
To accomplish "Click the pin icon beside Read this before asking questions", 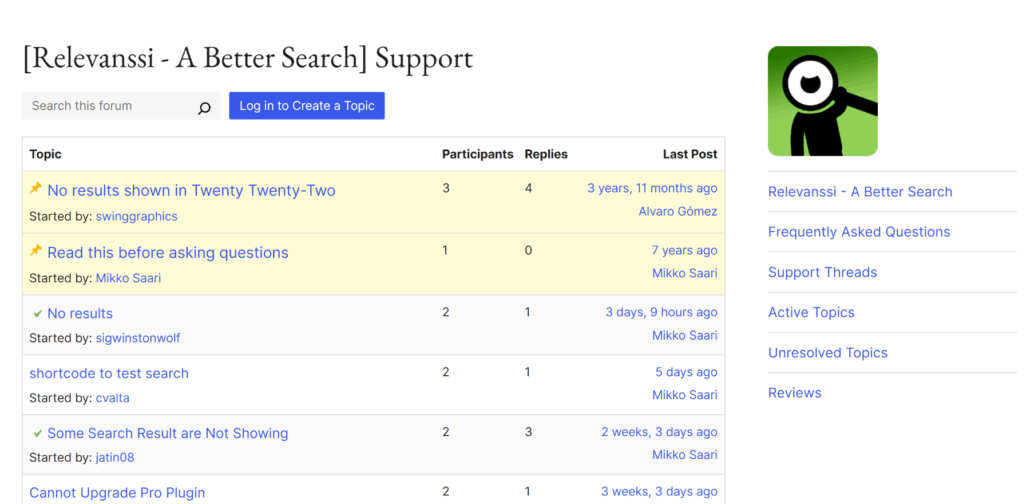I will (x=36, y=251).
